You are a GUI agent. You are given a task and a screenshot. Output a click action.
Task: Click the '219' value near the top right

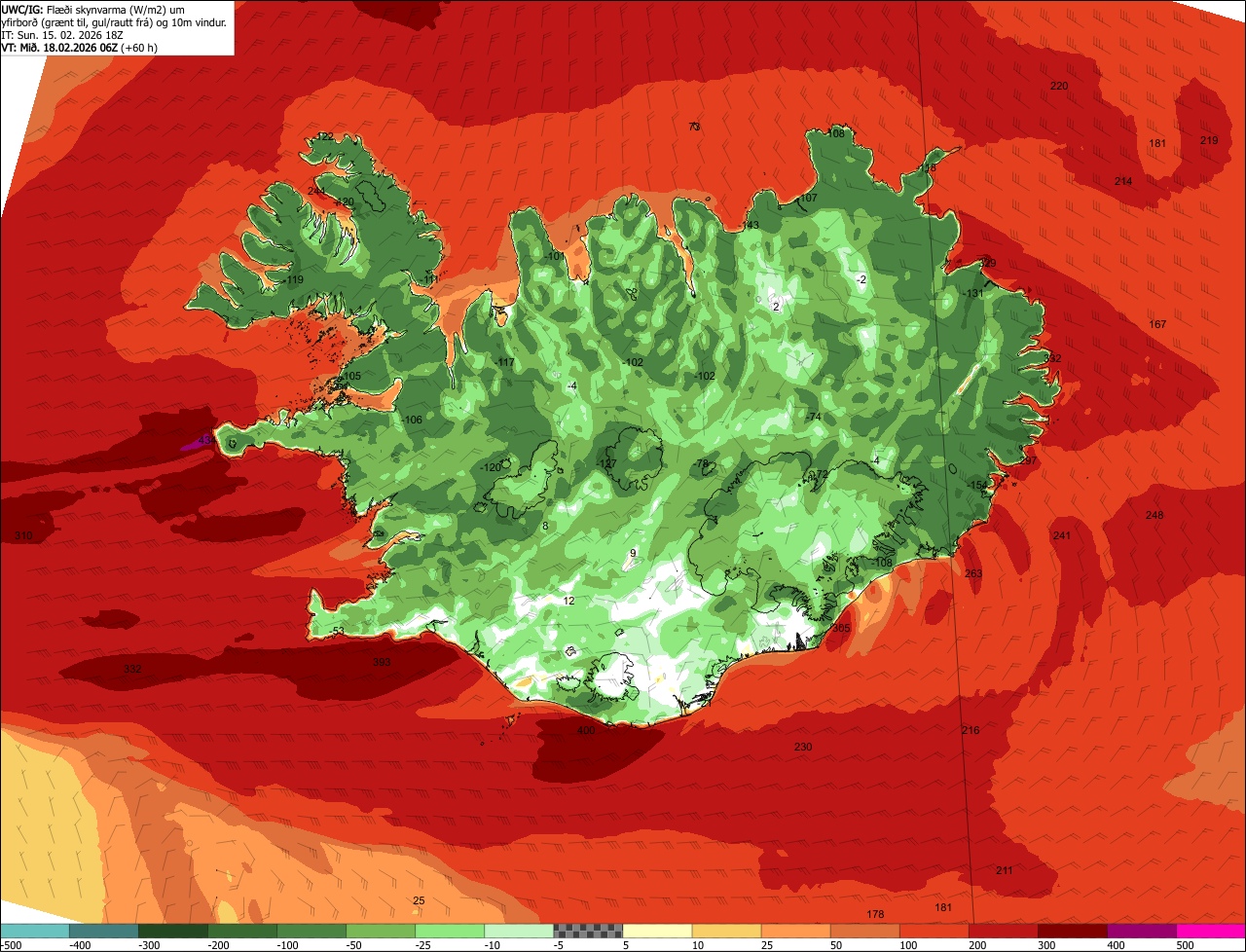[1209, 140]
